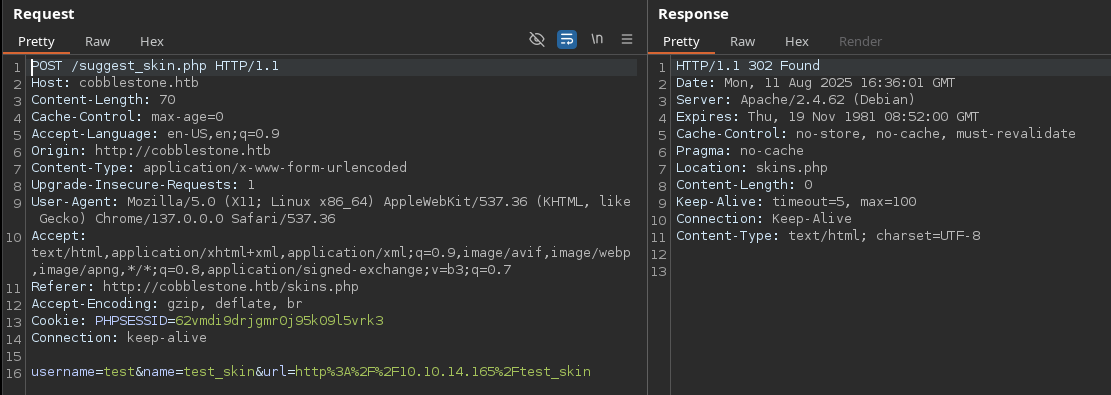
Task: Switch to Response Pretty tab
Action: [681, 42]
